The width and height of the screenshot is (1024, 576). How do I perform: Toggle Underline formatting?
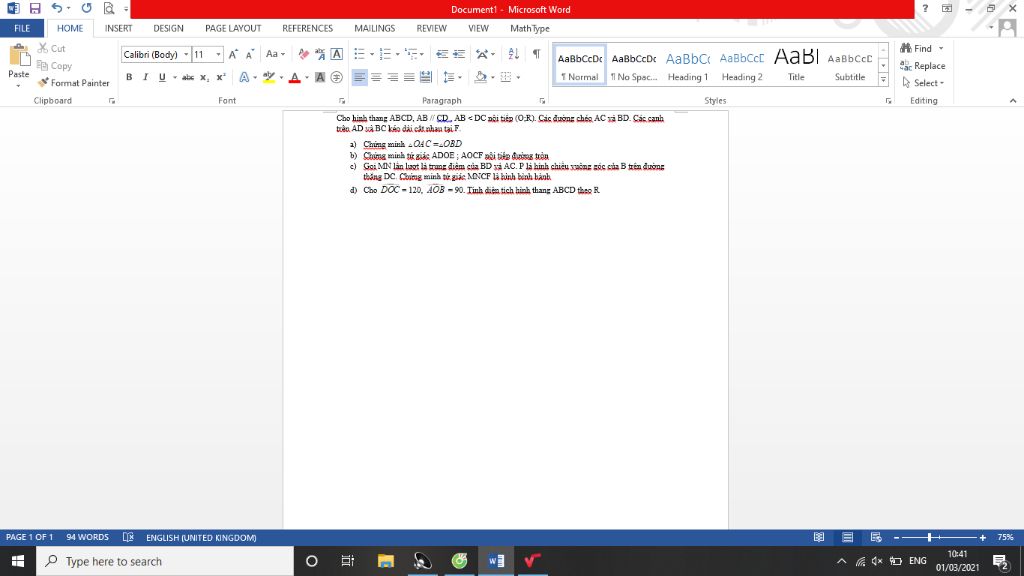tap(162, 77)
